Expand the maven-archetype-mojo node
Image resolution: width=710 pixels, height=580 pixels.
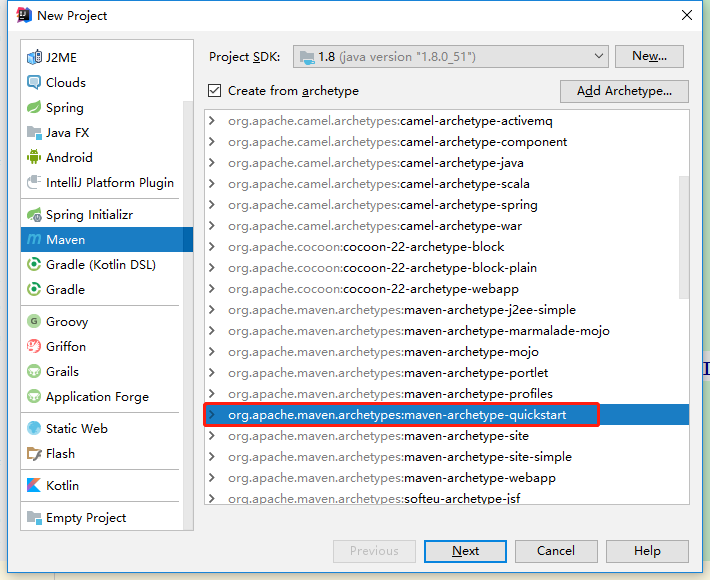point(211,352)
